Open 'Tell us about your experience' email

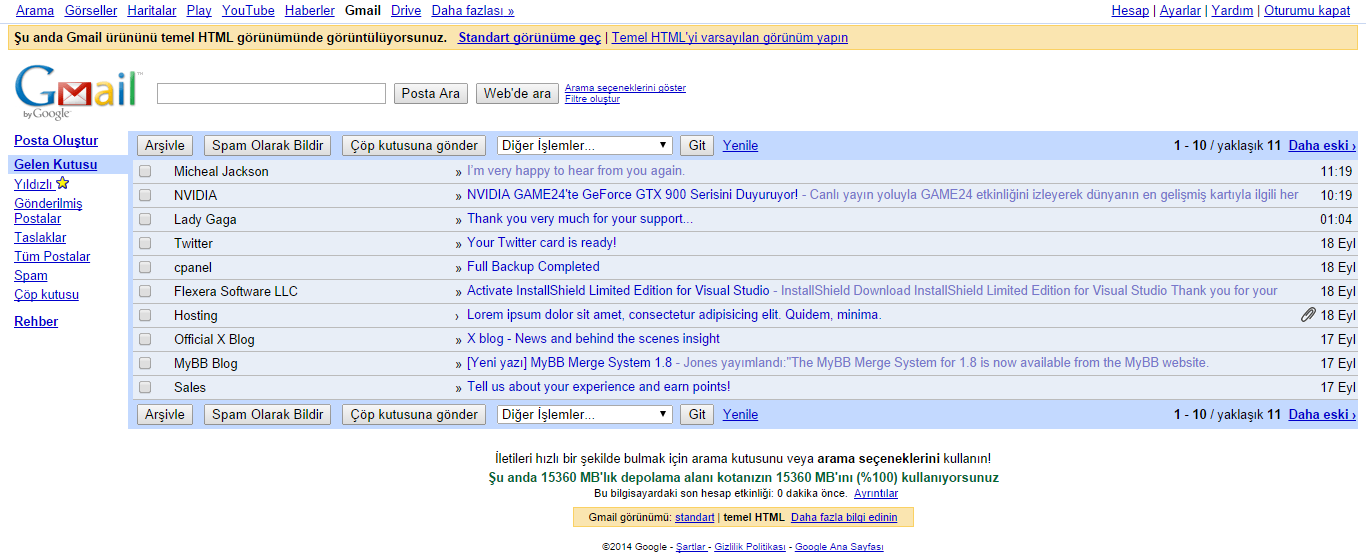[599, 387]
